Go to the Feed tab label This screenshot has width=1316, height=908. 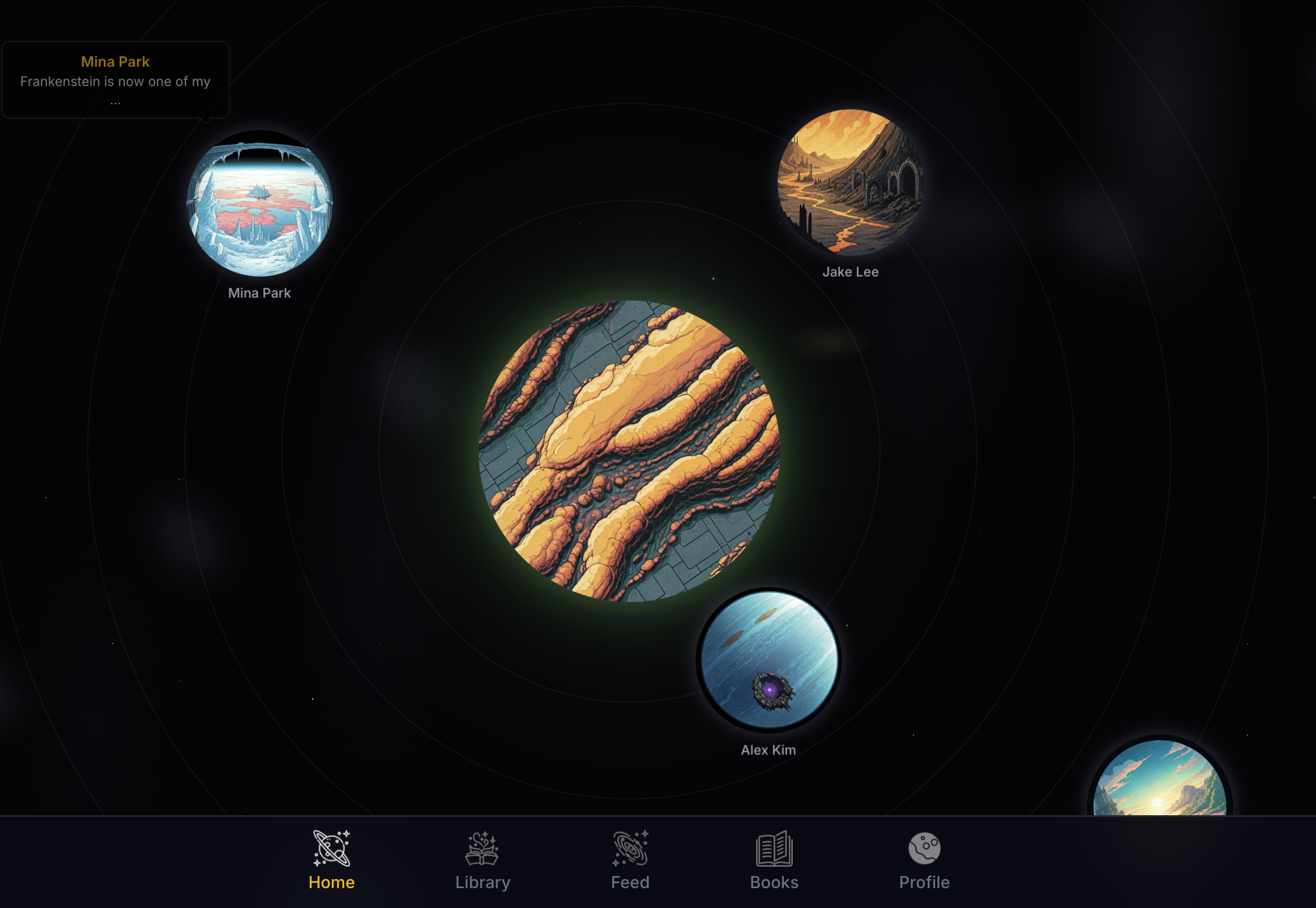(630, 883)
